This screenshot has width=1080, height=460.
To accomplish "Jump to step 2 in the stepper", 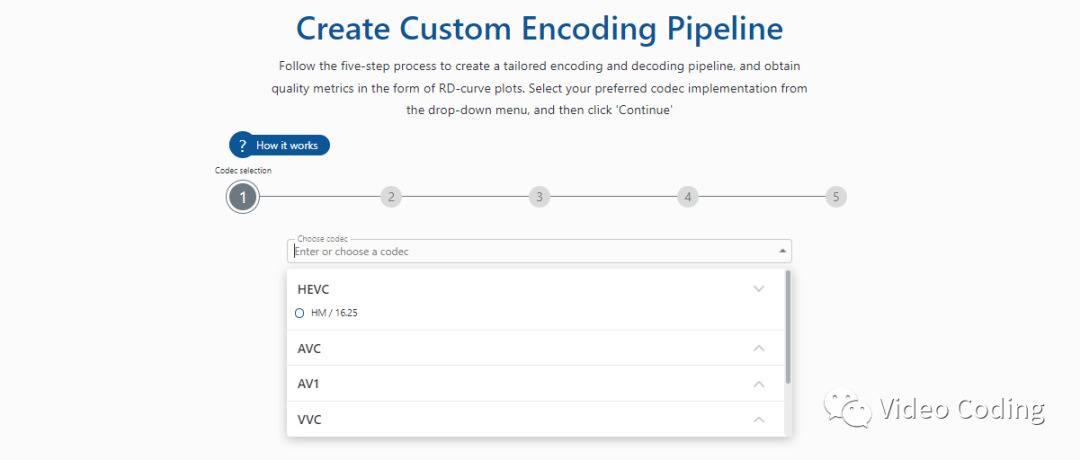I will (391, 197).
